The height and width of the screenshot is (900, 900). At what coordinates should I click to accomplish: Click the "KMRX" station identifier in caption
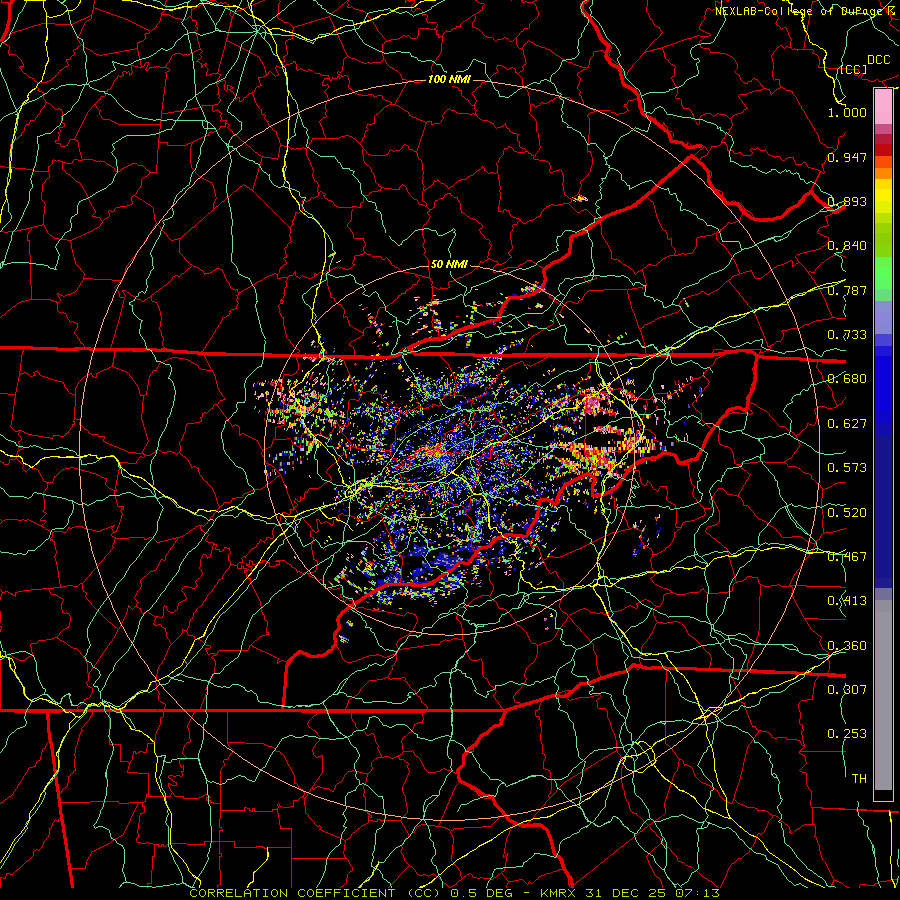(558, 893)
